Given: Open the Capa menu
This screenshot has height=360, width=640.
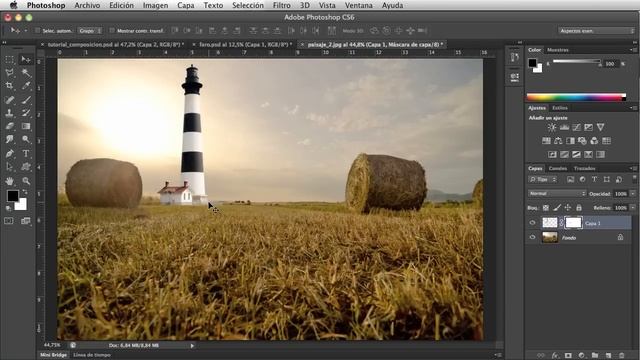Looking at the screenshot, I should (x=186, y=5).
